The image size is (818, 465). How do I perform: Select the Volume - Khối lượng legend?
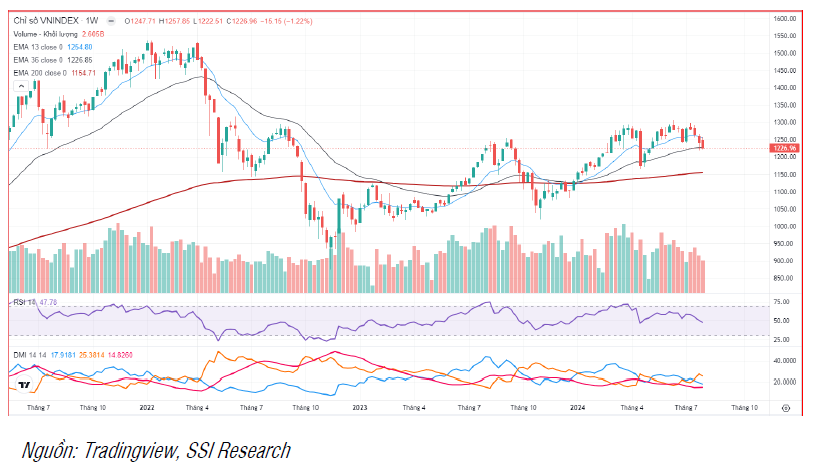(45, 34)
